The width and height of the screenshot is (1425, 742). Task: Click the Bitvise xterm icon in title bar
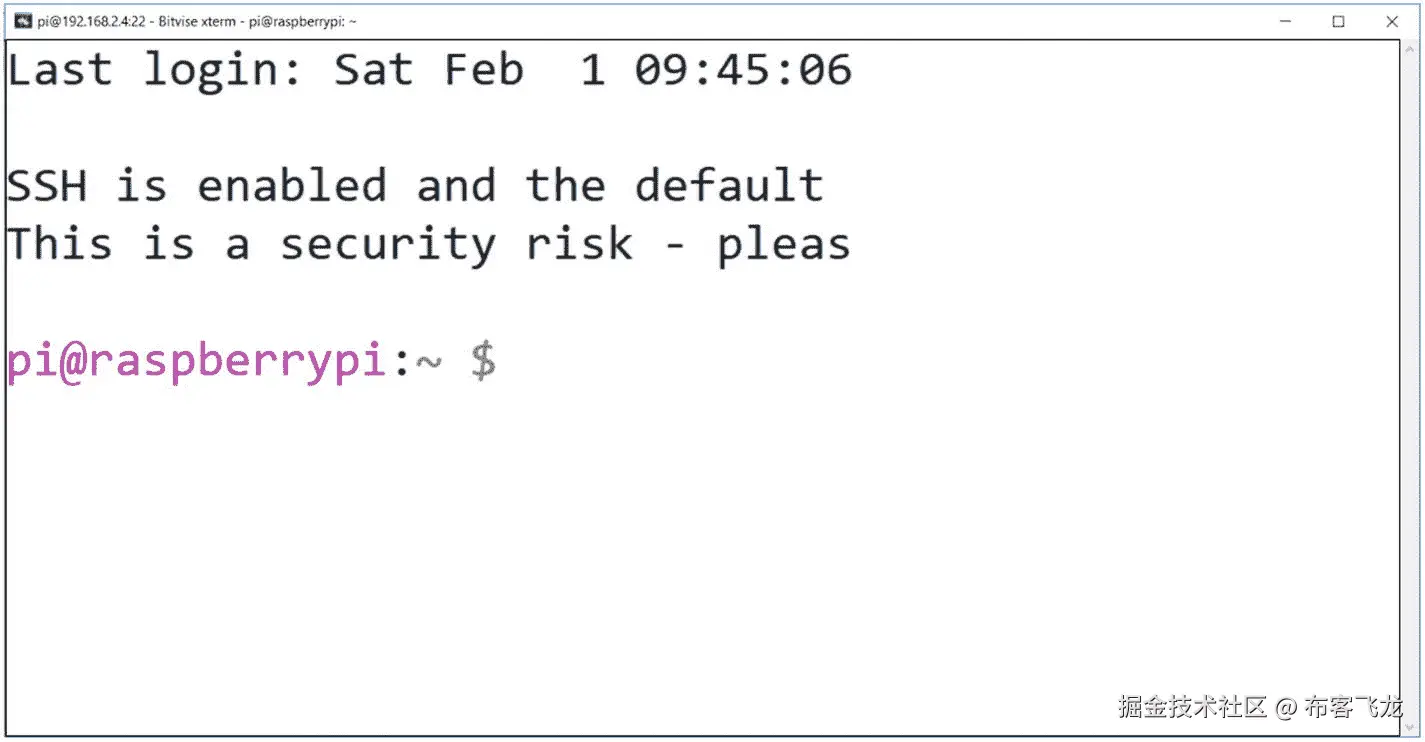(x=22, y=21)
